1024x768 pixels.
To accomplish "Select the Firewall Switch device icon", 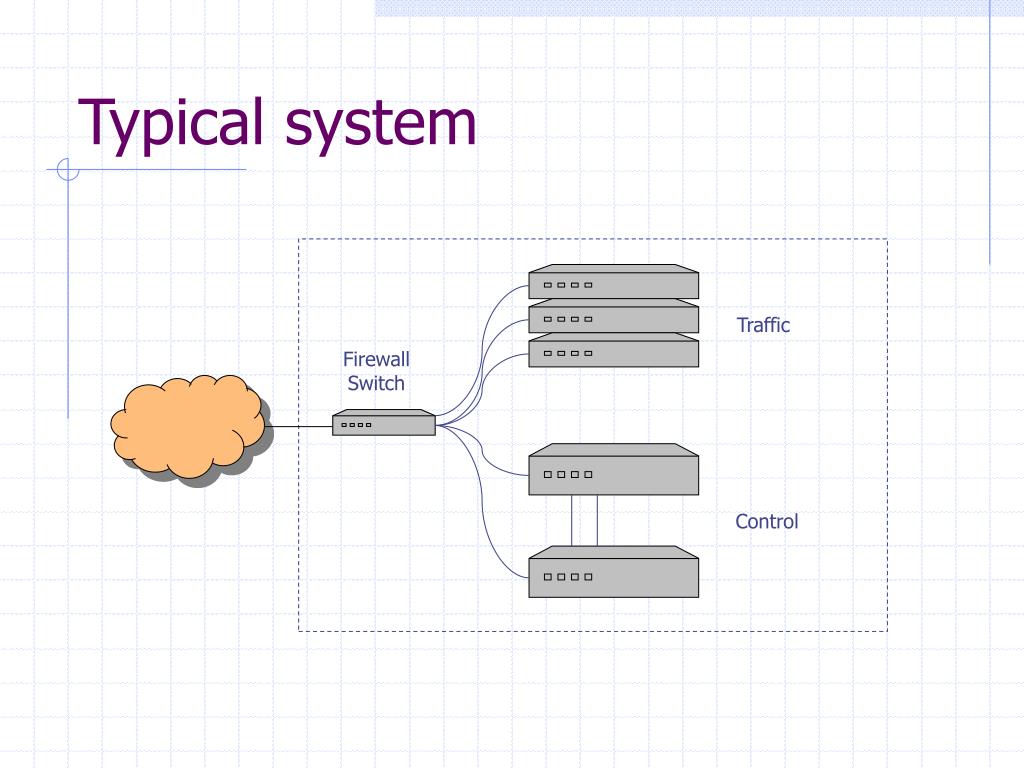I will pos(384,423).
